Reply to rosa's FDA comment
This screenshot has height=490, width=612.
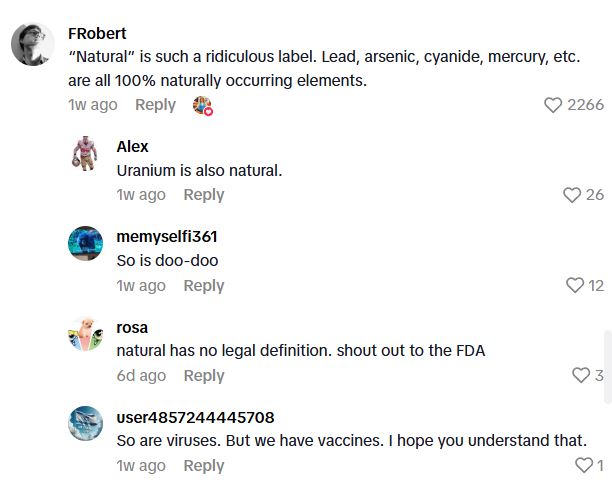click(204, 376)
